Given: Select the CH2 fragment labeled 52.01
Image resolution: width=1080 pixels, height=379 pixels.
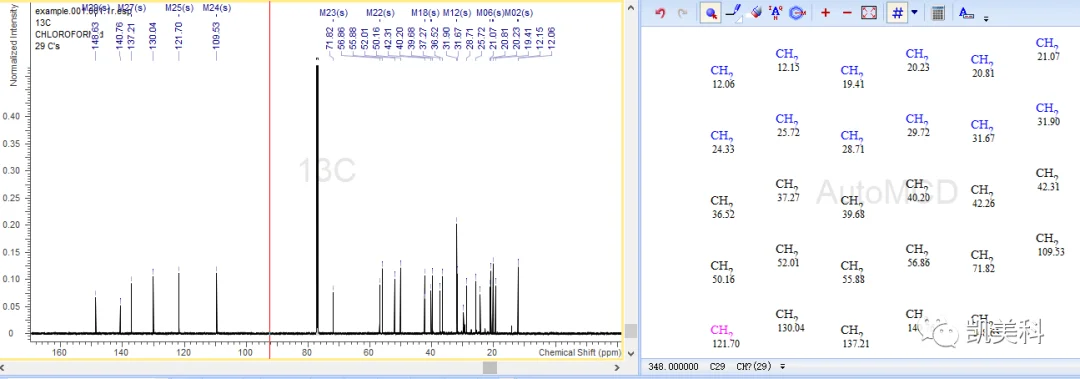Looking at the screenshot, I should click(787, 256).
